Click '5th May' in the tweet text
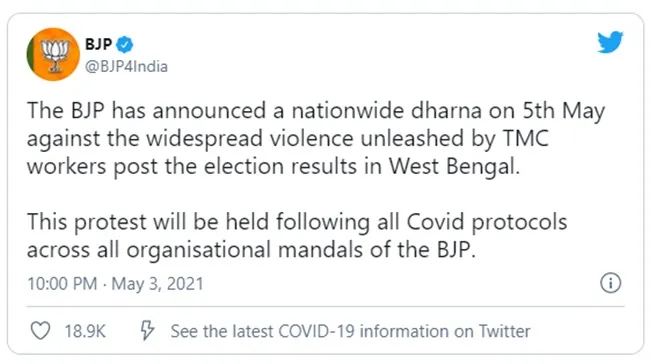 coord(564,111)
